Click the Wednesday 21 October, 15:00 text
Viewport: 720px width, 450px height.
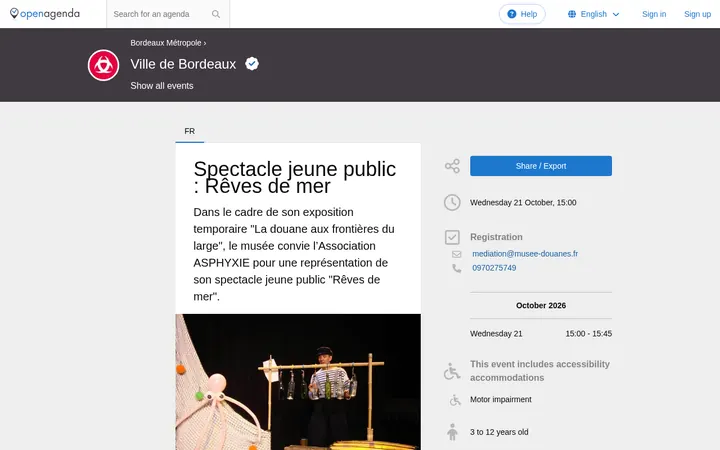(x=523, y=202)
